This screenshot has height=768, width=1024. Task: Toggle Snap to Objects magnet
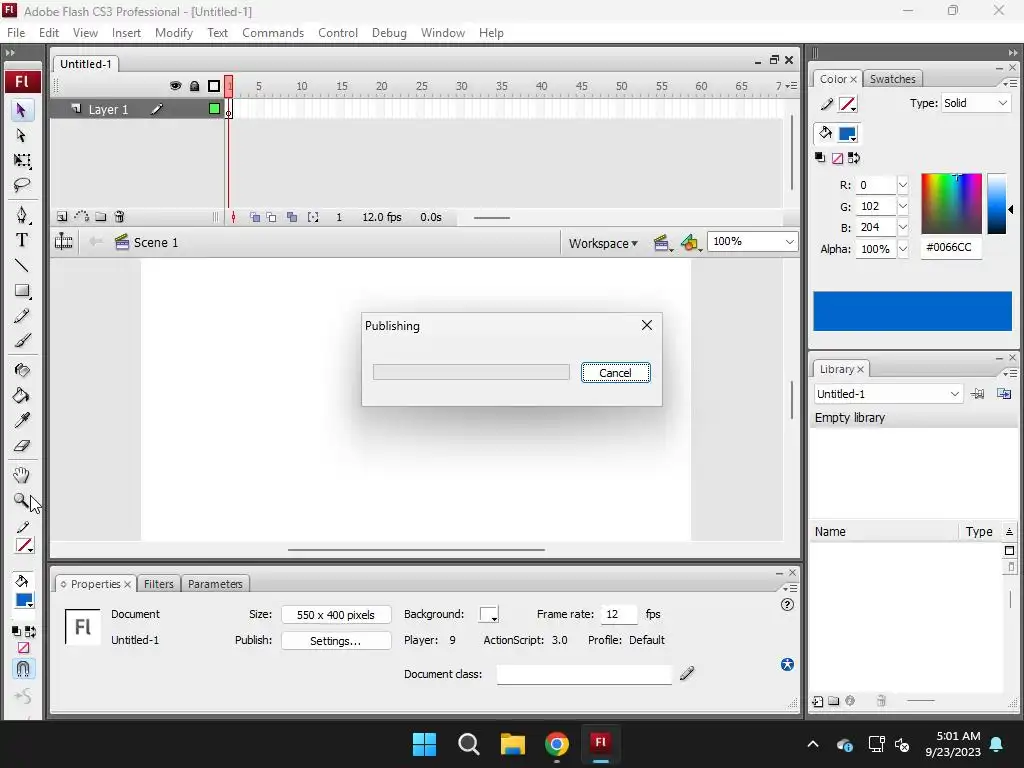23,669
